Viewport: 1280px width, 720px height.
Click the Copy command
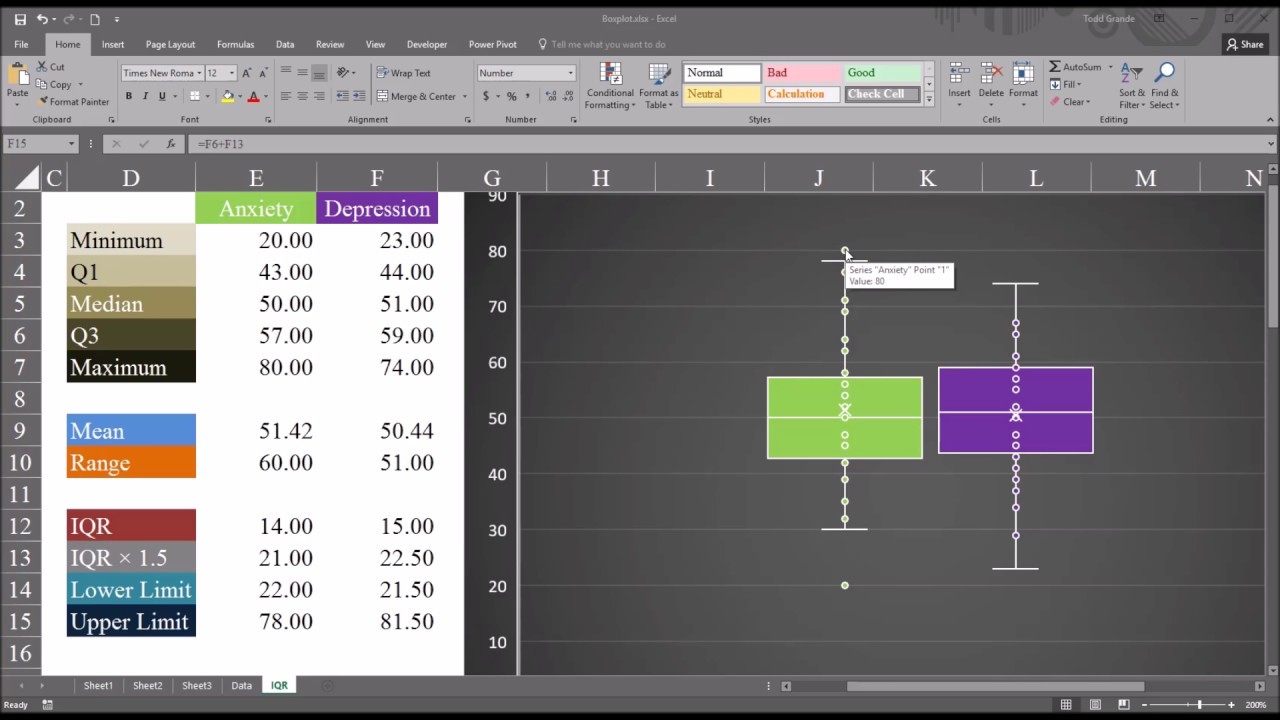point(55,85)
